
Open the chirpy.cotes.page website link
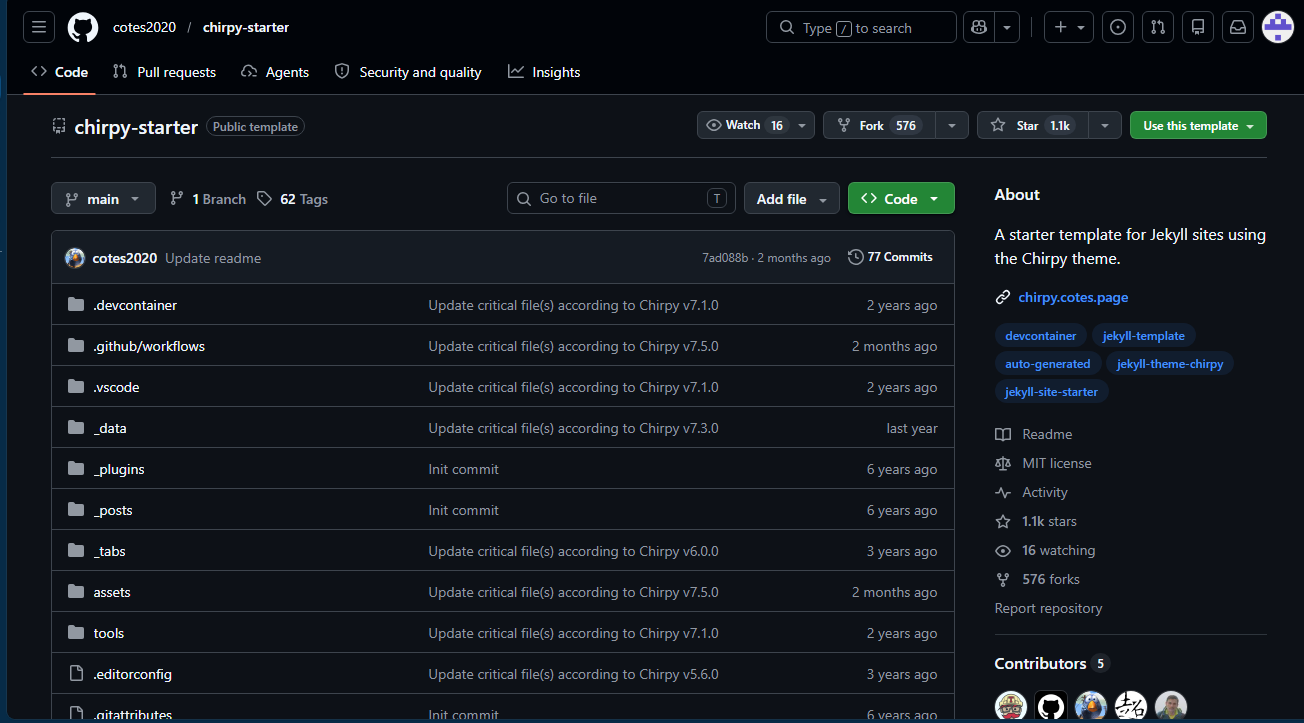tap(1073, 297)
